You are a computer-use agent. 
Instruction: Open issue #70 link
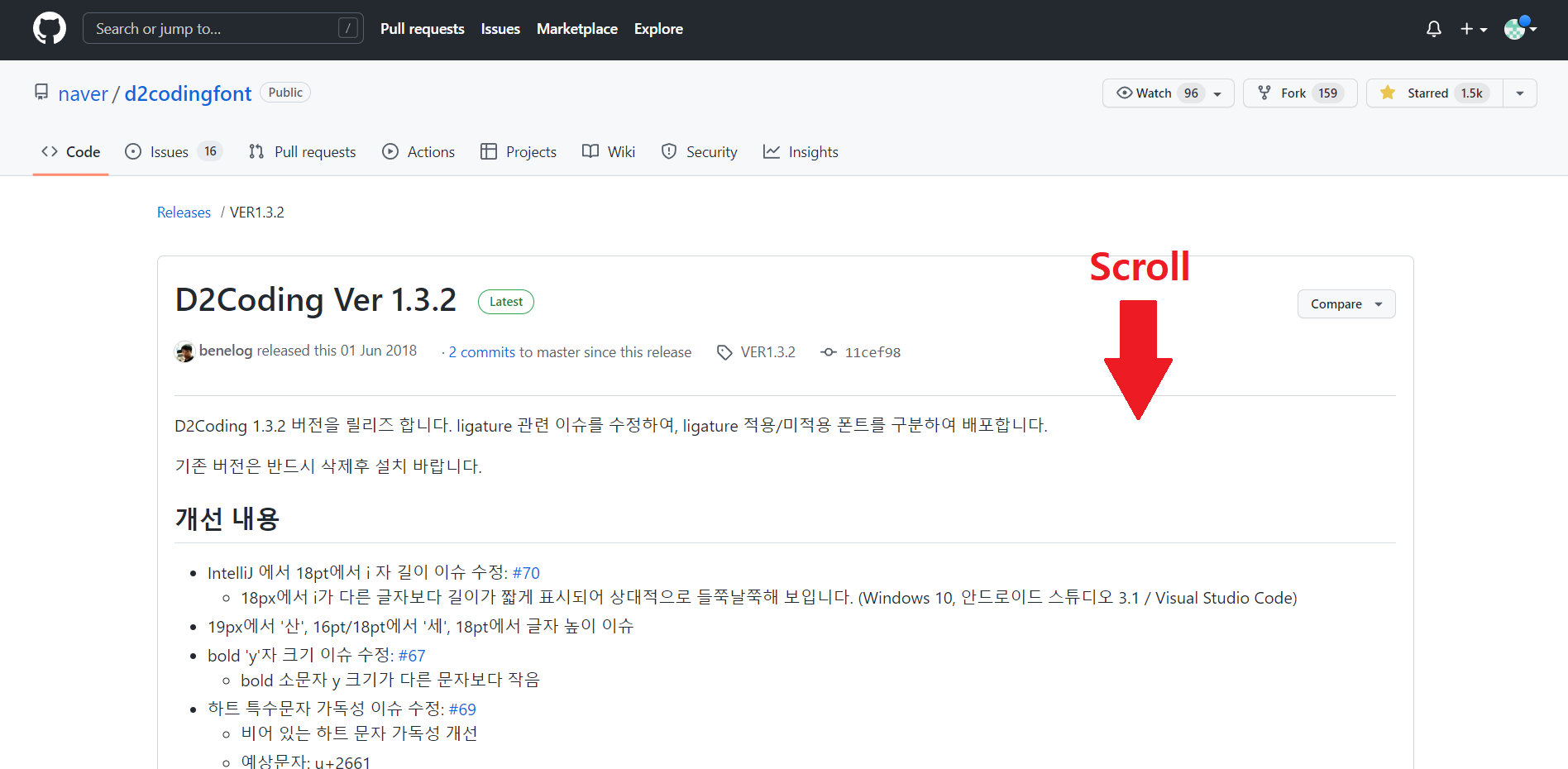(x=526, y=572)
